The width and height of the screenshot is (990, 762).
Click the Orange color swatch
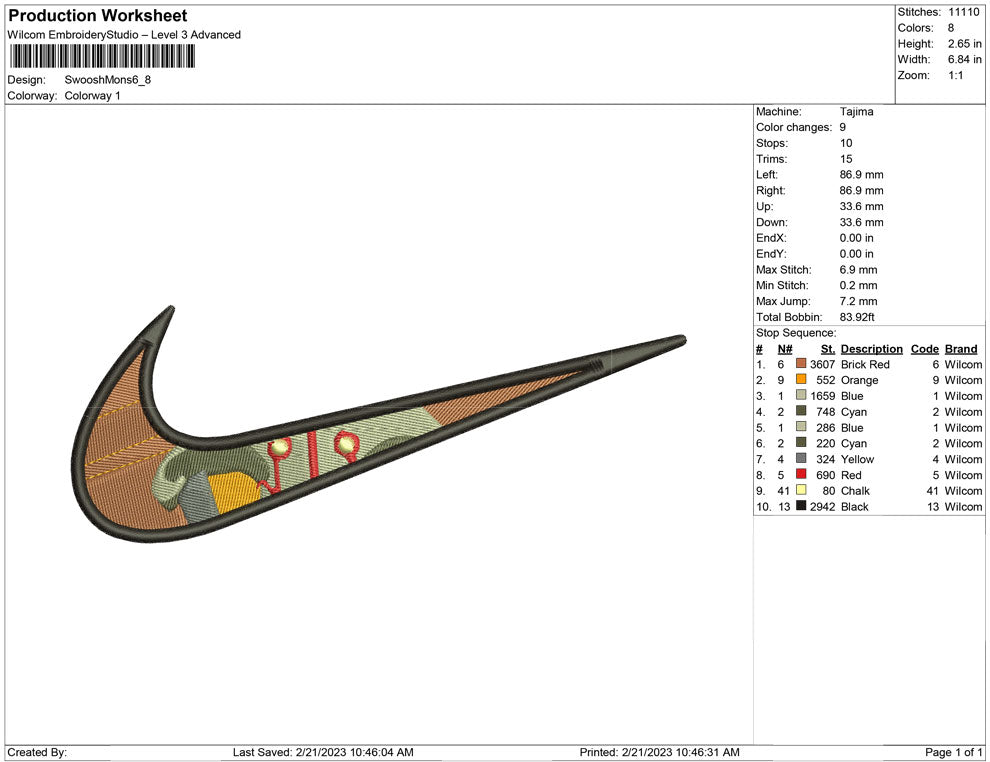[801, 379]
